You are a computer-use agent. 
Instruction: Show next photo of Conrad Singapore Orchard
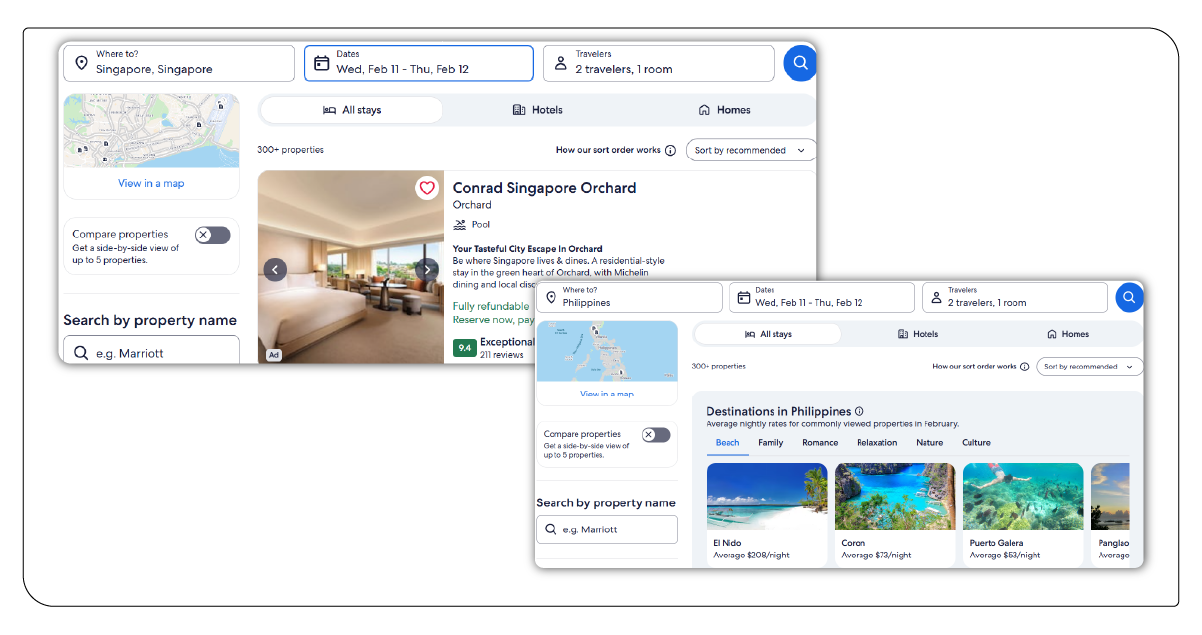pos(427,269)
